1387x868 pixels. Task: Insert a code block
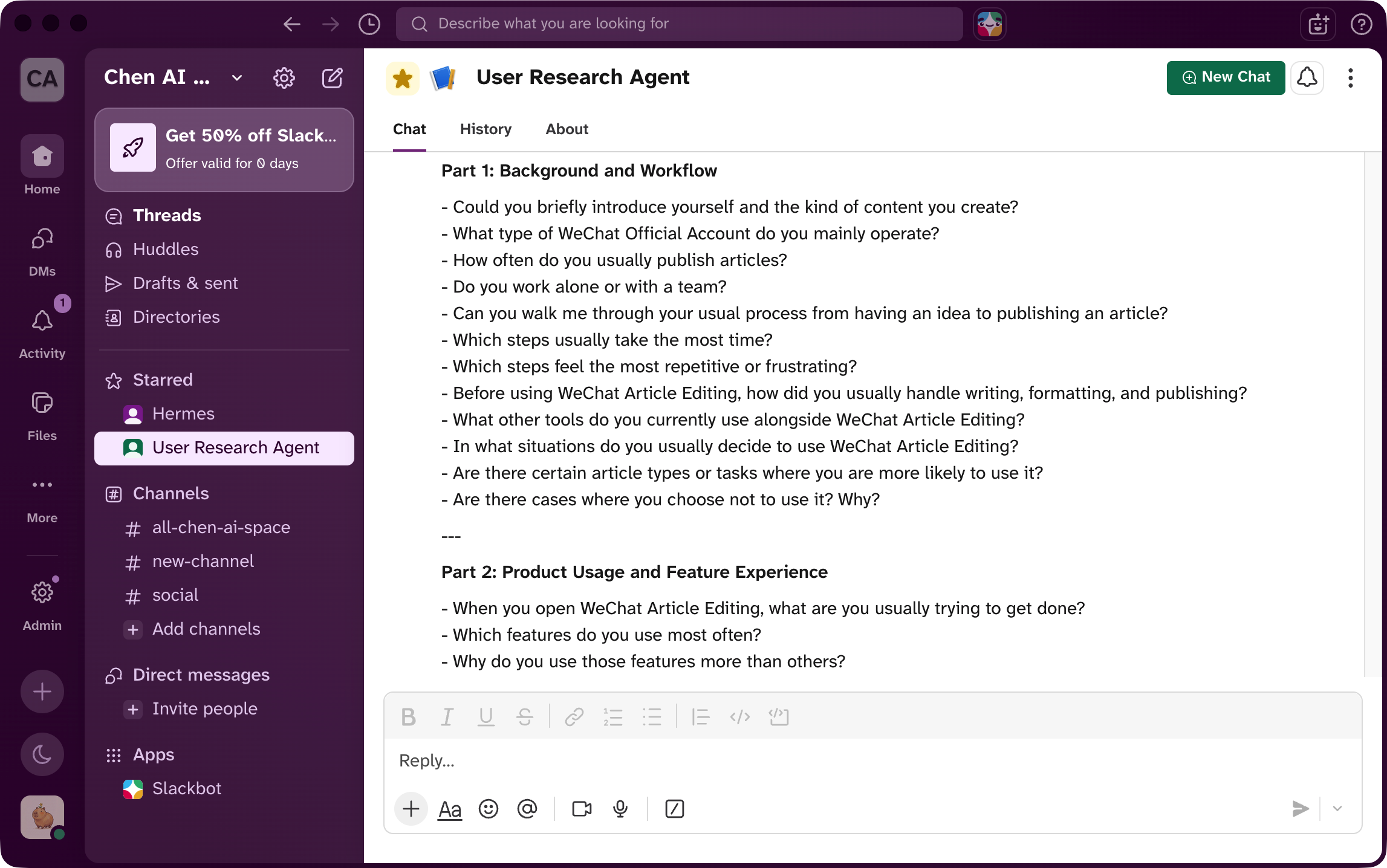coord(779,717)
